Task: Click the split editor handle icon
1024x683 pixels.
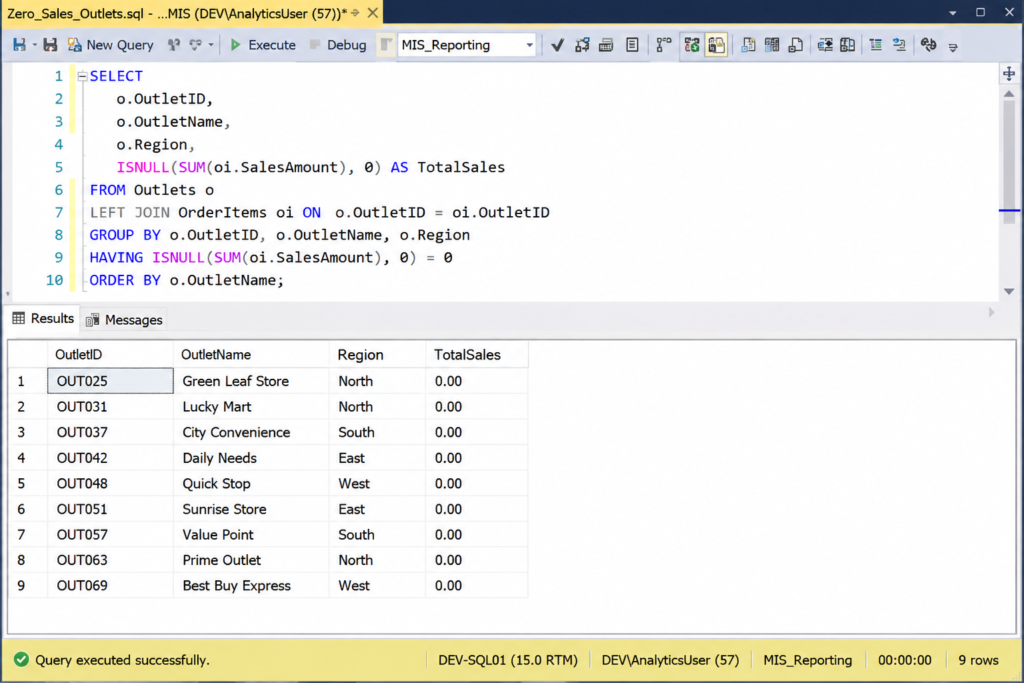Action: [x=1009, y=73]
